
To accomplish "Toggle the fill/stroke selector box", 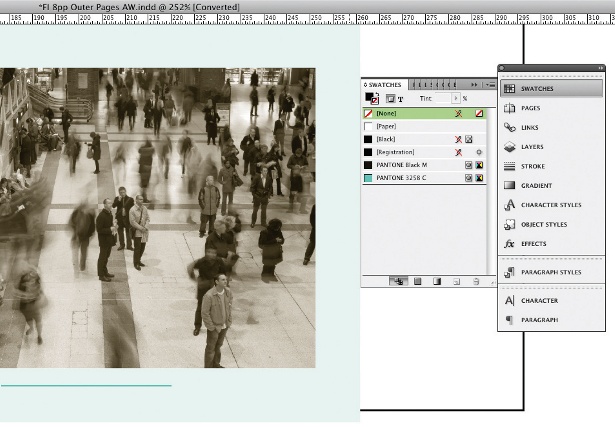I will [373, 99].
